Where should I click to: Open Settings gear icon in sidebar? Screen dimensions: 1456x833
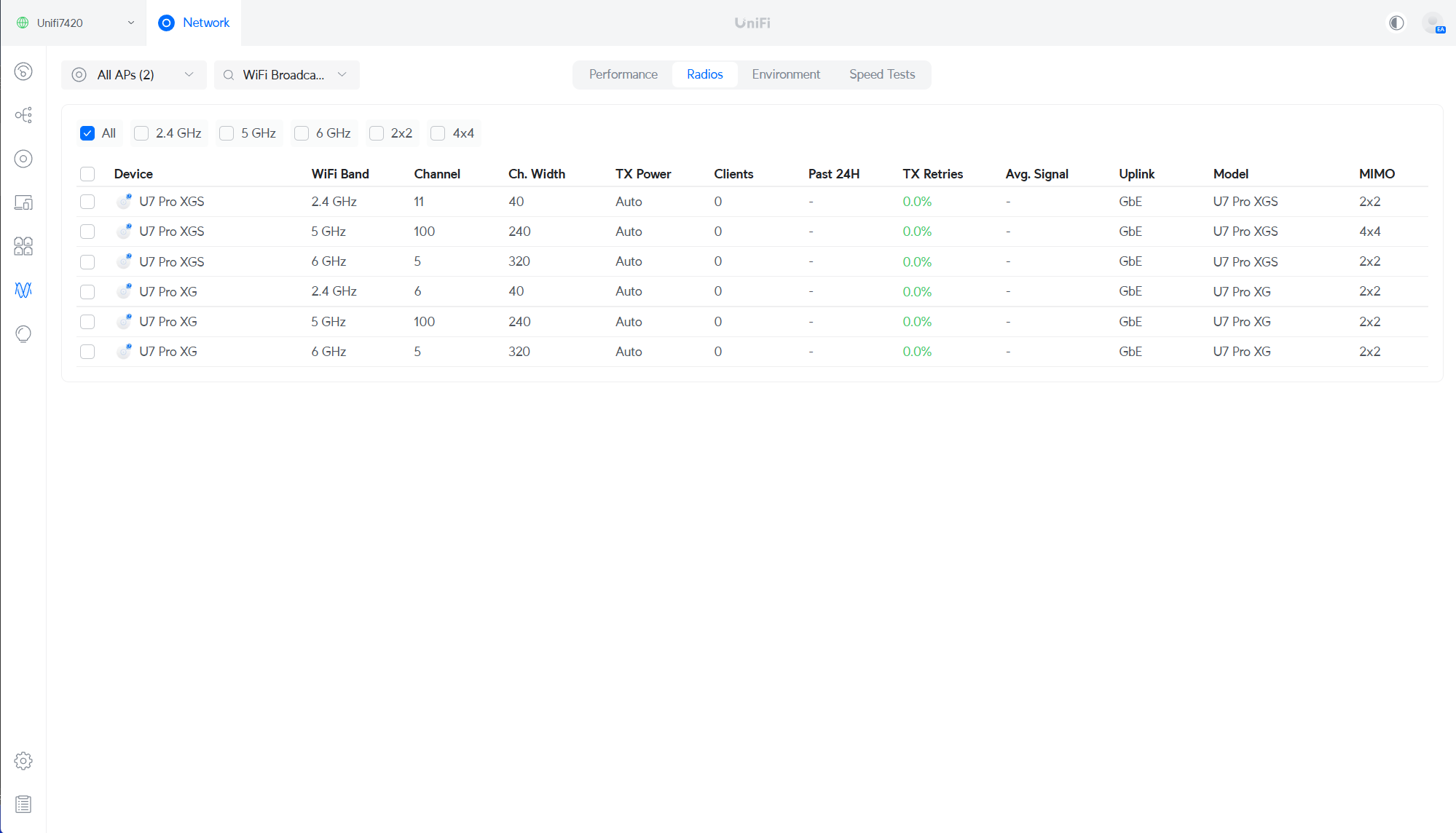coord(23,761)
